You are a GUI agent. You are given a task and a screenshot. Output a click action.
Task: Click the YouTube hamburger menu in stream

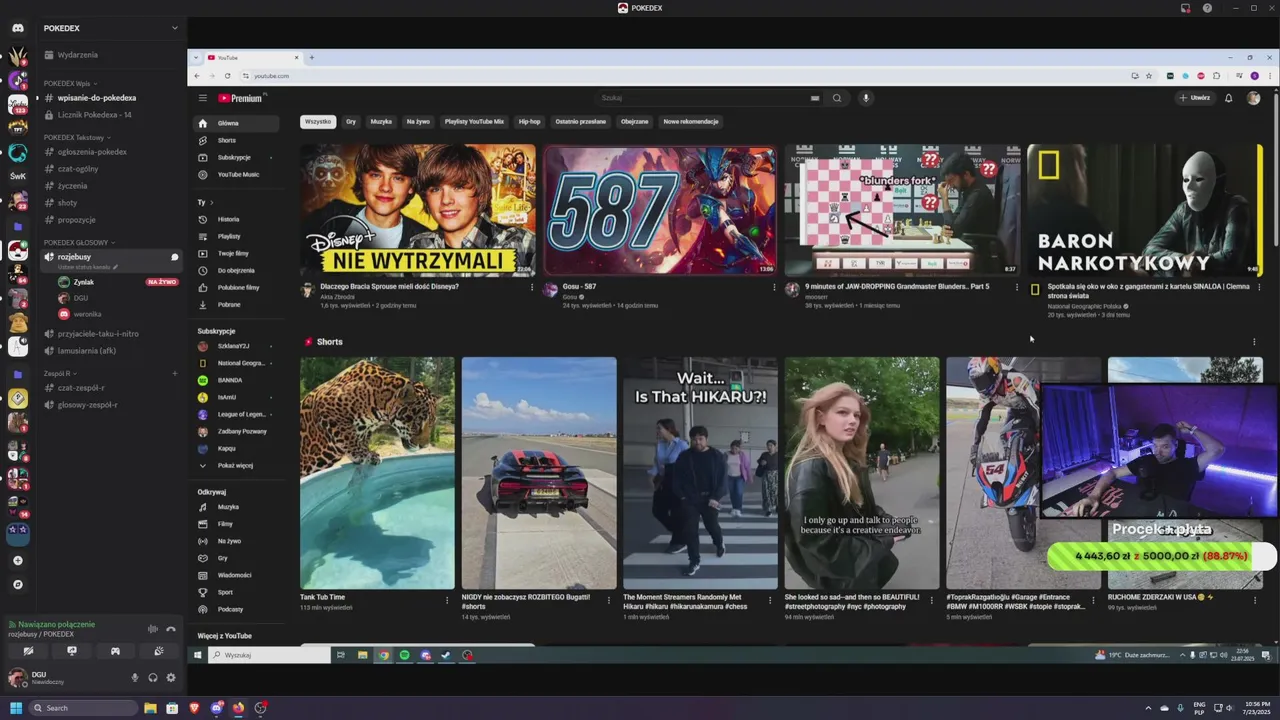point(202,98)
